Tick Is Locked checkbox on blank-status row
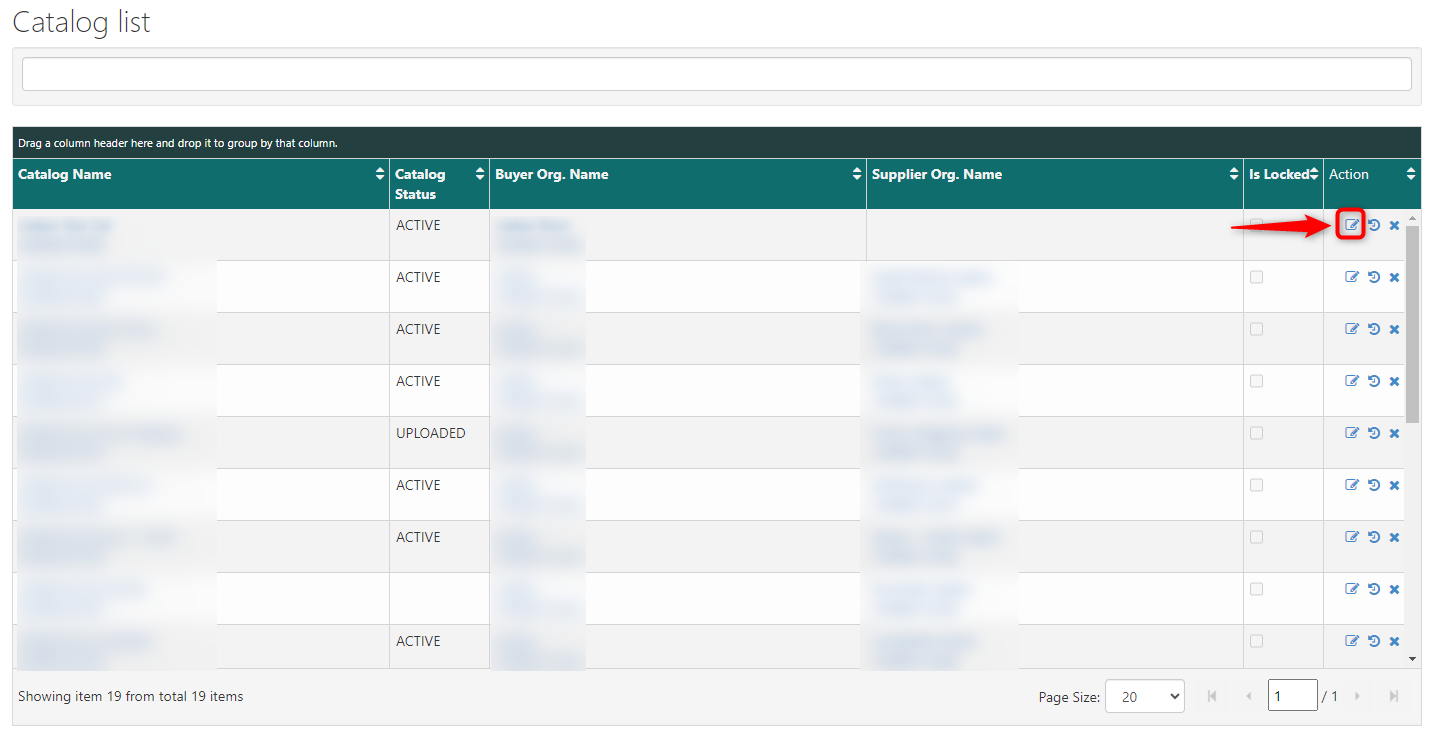 [x=1256, y=589]
